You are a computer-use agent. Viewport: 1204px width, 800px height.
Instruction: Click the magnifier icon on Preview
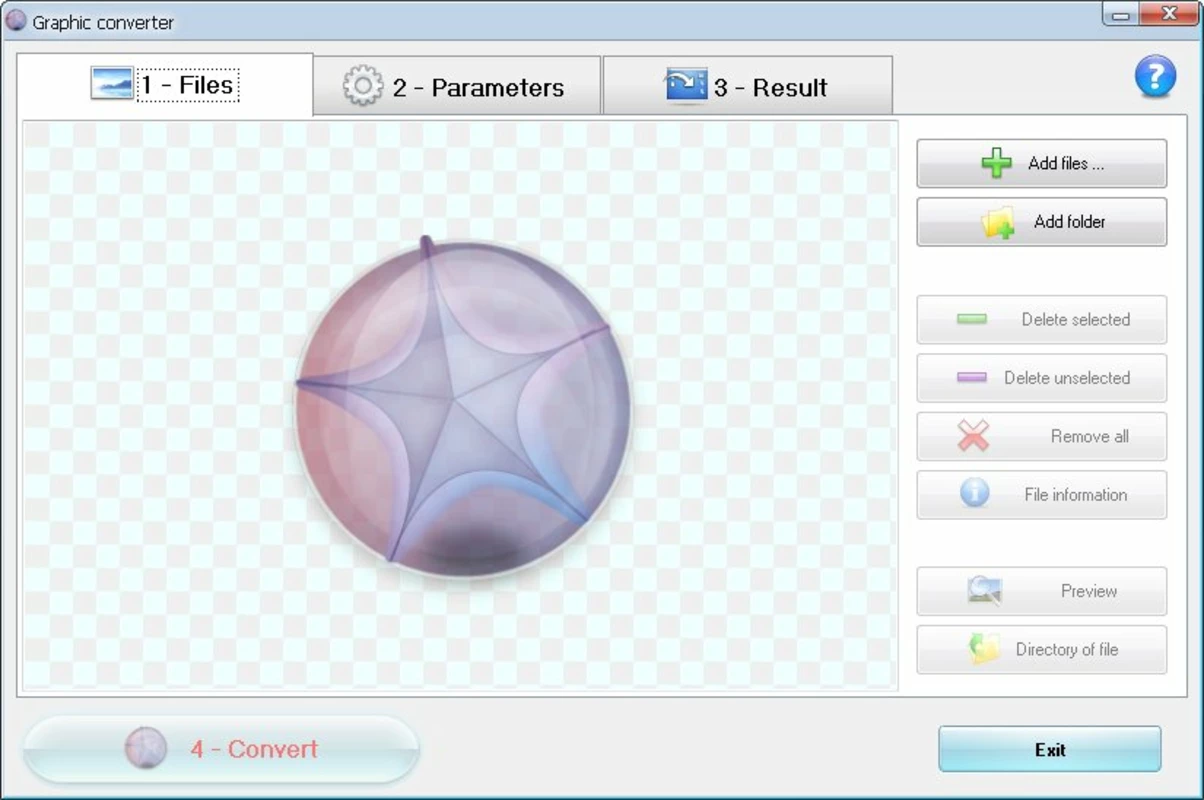[x=984, y=591]
